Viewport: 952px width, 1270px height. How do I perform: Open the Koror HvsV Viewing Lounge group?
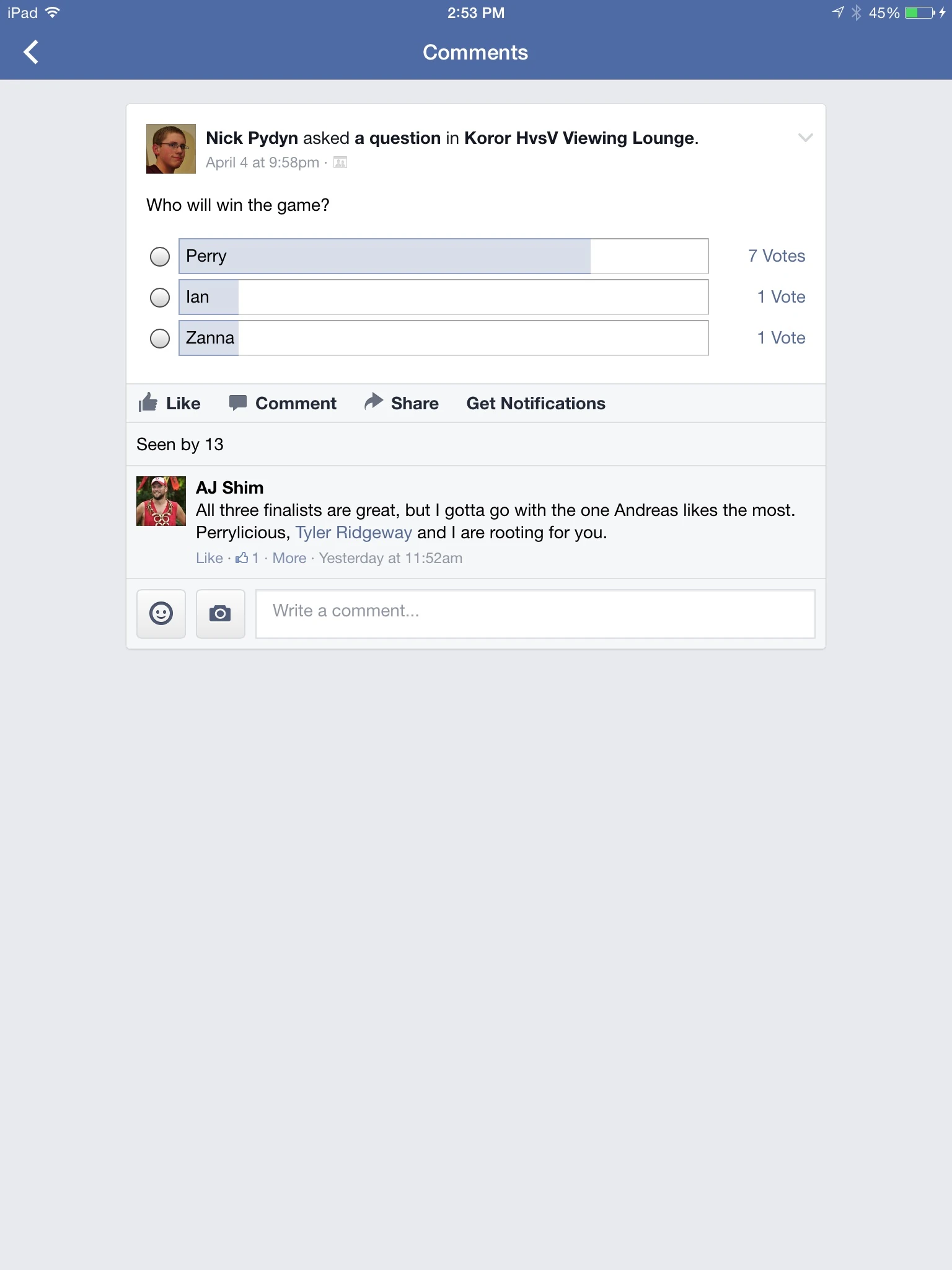click(580, 138)
